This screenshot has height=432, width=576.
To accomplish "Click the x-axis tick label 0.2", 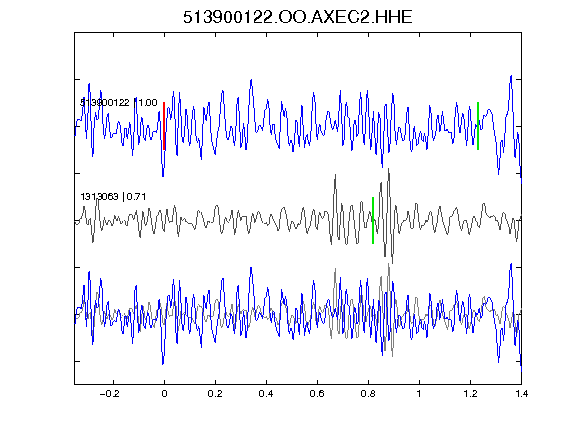I will pyautogui.click(x=215, y=394).
